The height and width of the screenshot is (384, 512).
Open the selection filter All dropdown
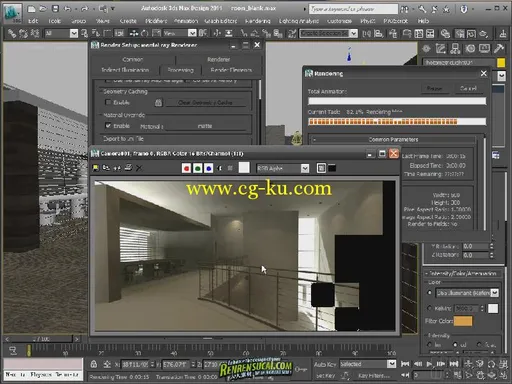click(61, 33)
